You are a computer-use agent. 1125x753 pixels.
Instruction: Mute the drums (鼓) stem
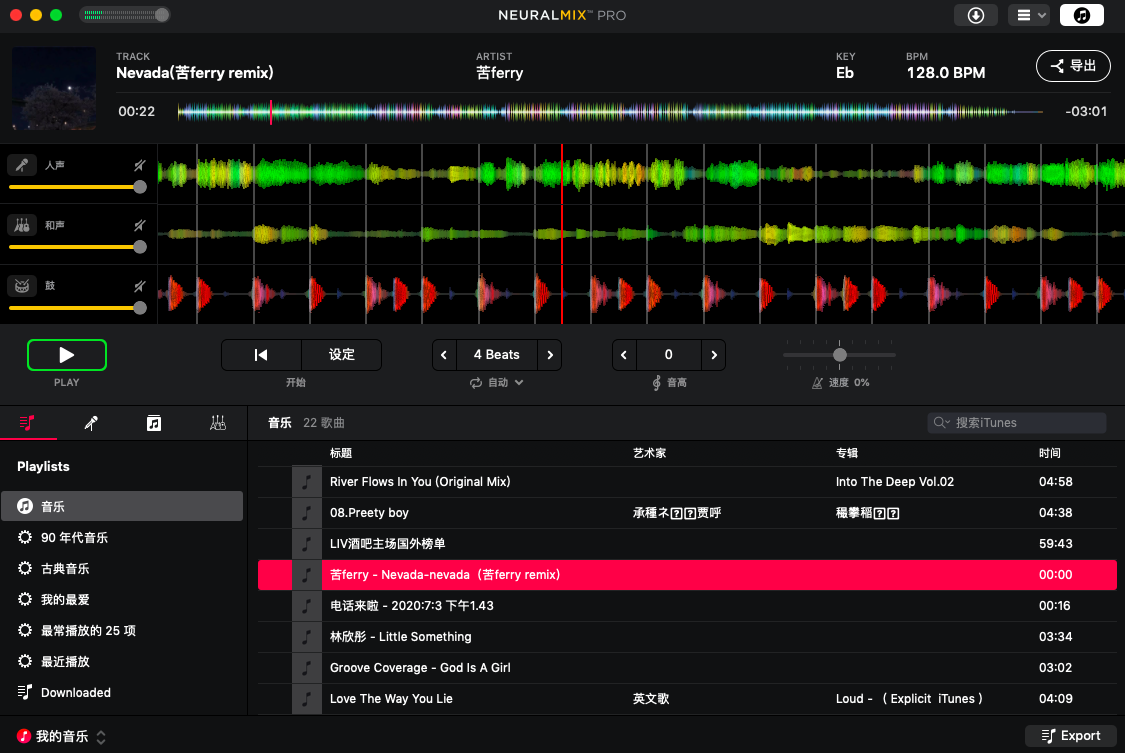pos(140,286)
